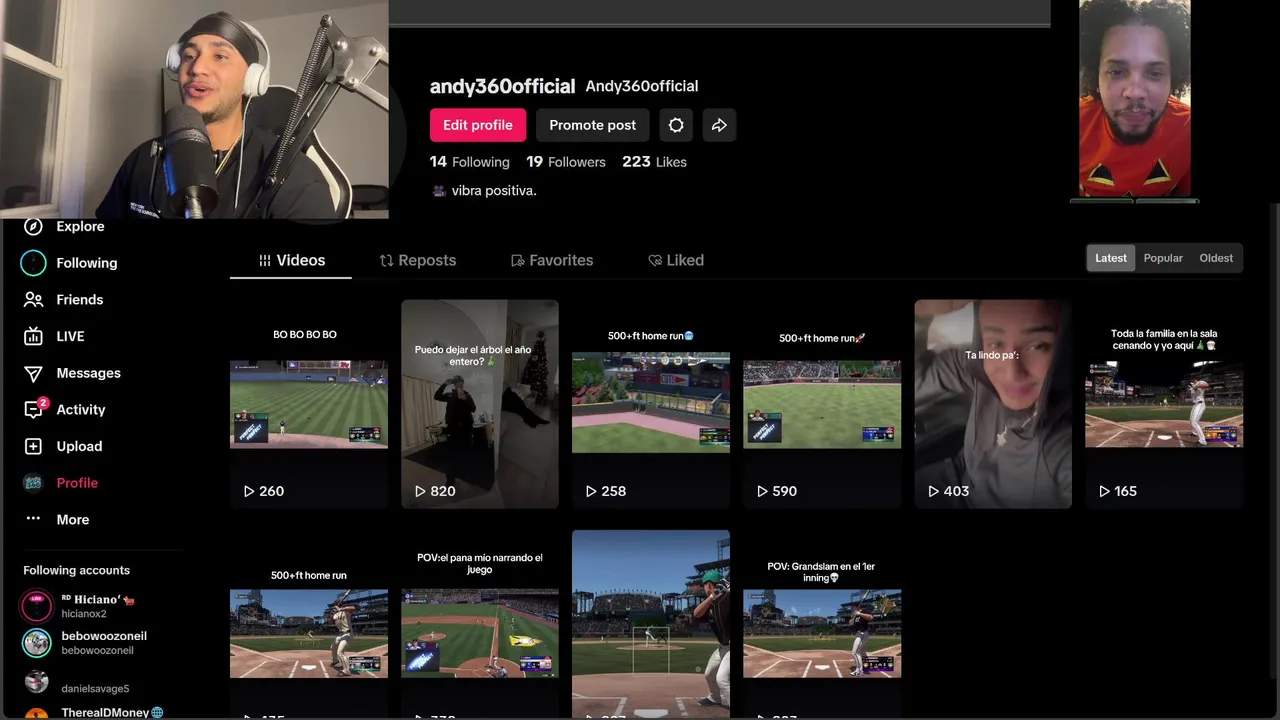The image size is (1280, 720).
Task: Open the LIVE icon in sidebar
Action: (33, 336)
